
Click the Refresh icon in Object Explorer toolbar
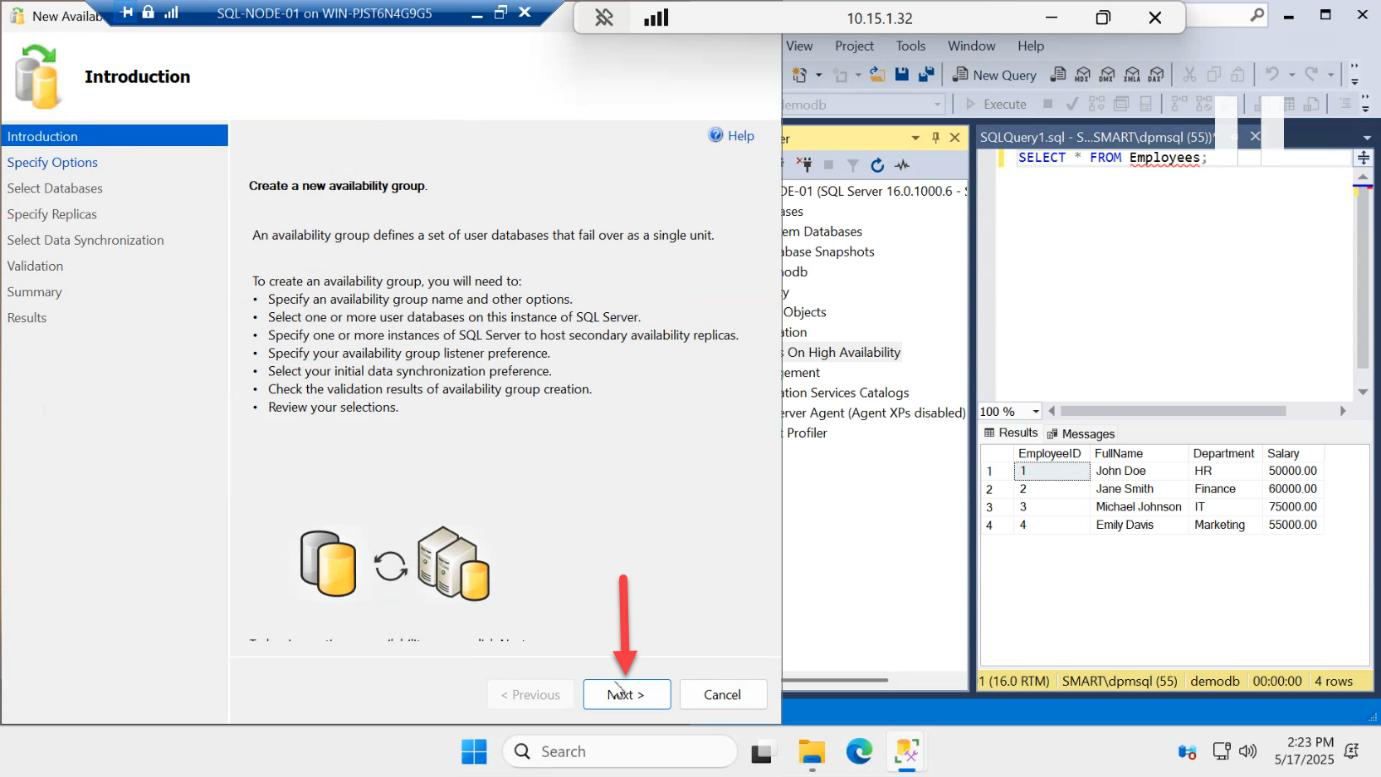(x=877, y=165)
